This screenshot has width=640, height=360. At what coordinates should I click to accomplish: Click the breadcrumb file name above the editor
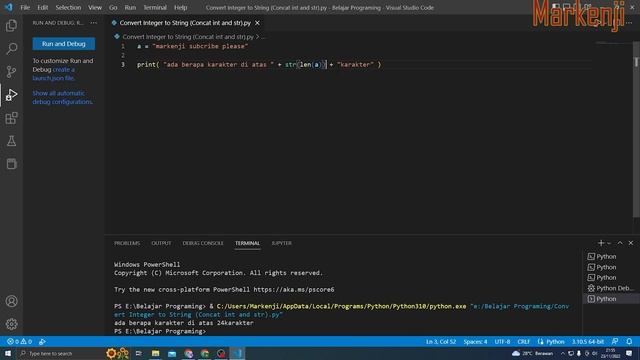(x=188, y=37)
